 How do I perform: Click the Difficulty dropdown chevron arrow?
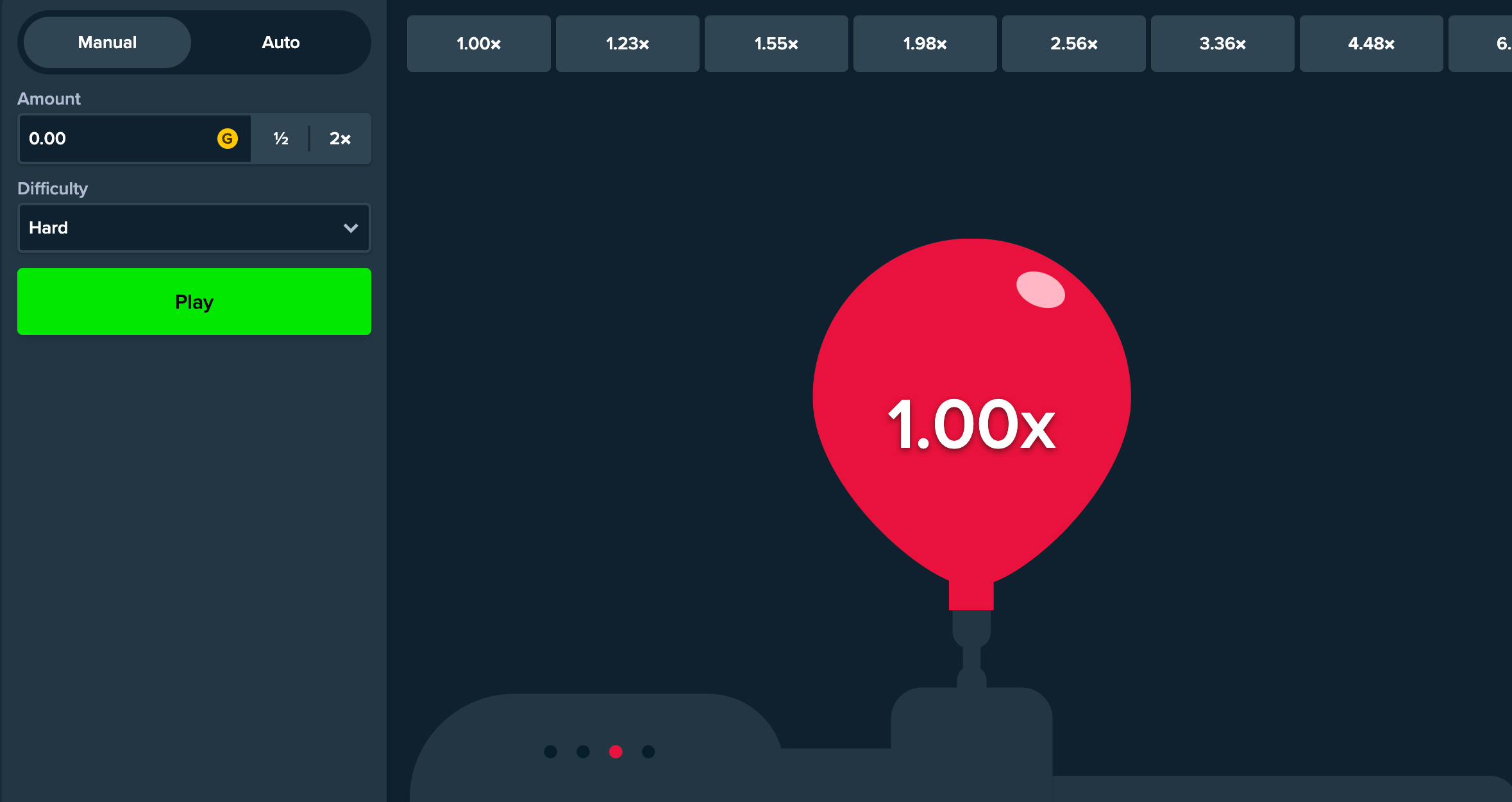pyautogui.click(x=351, y=228)
